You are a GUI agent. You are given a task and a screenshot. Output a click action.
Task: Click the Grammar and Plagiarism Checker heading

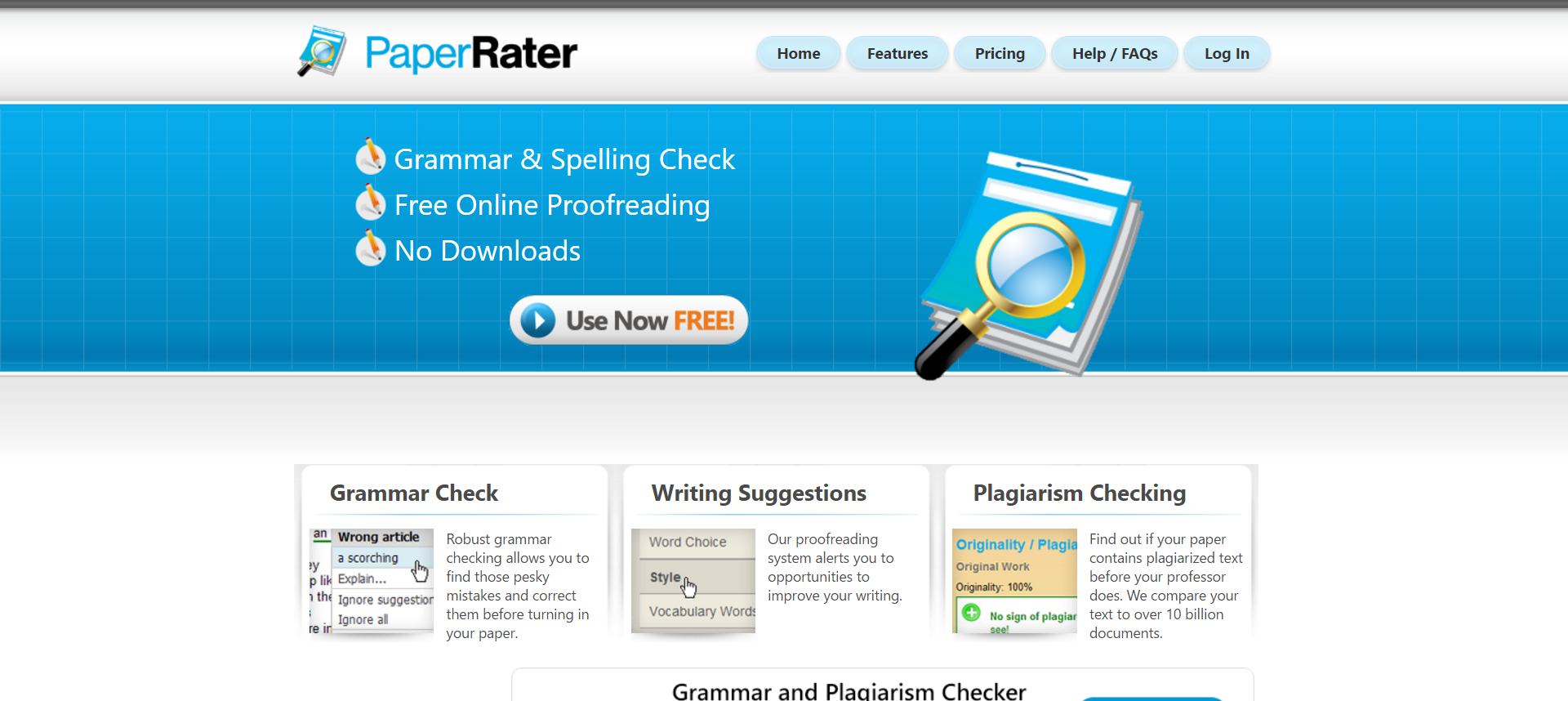click(849, 690)
